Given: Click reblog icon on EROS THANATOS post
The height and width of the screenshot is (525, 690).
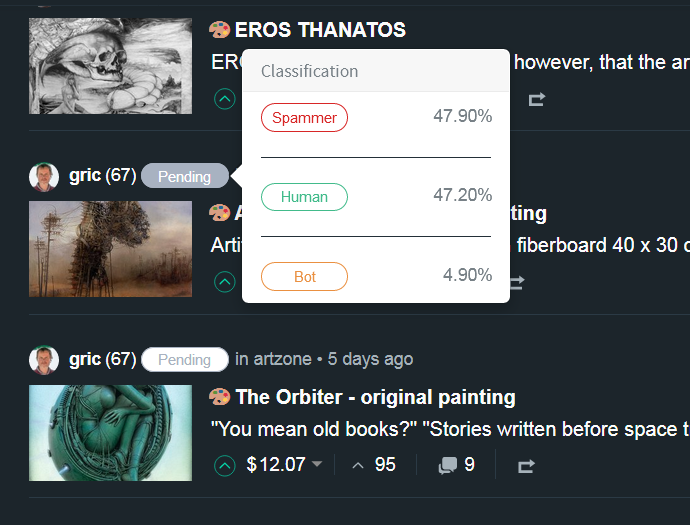Looking at the screenshot, I should [537, 99].
